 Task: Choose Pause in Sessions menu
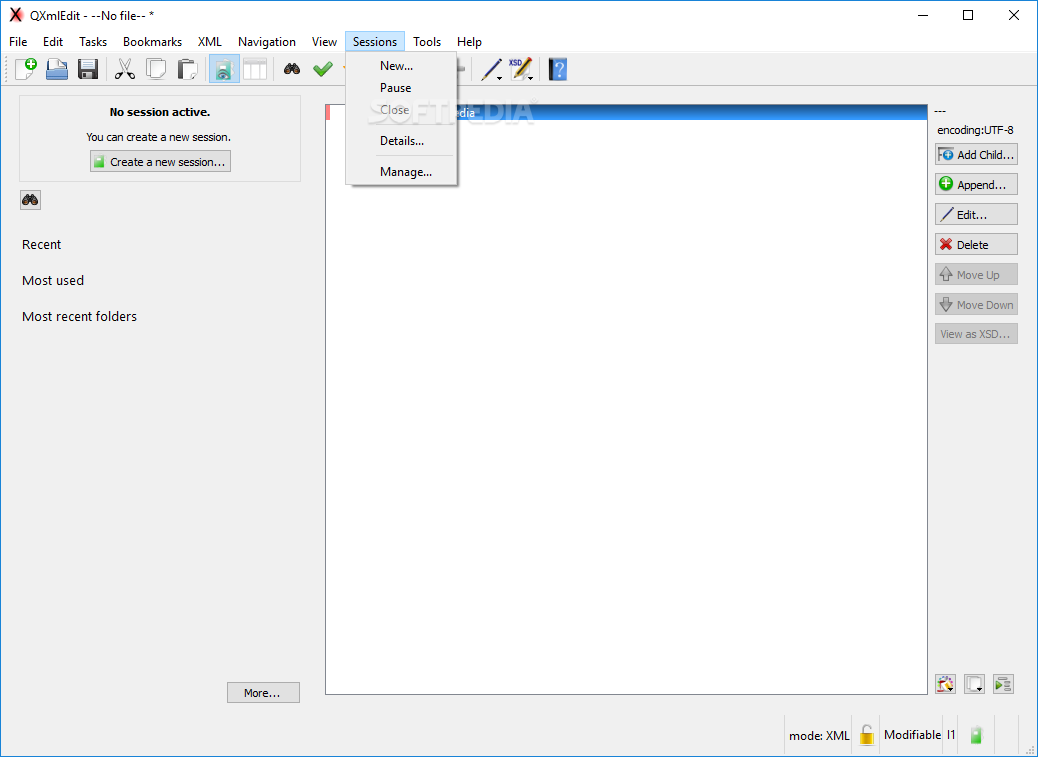pos(401,87)
